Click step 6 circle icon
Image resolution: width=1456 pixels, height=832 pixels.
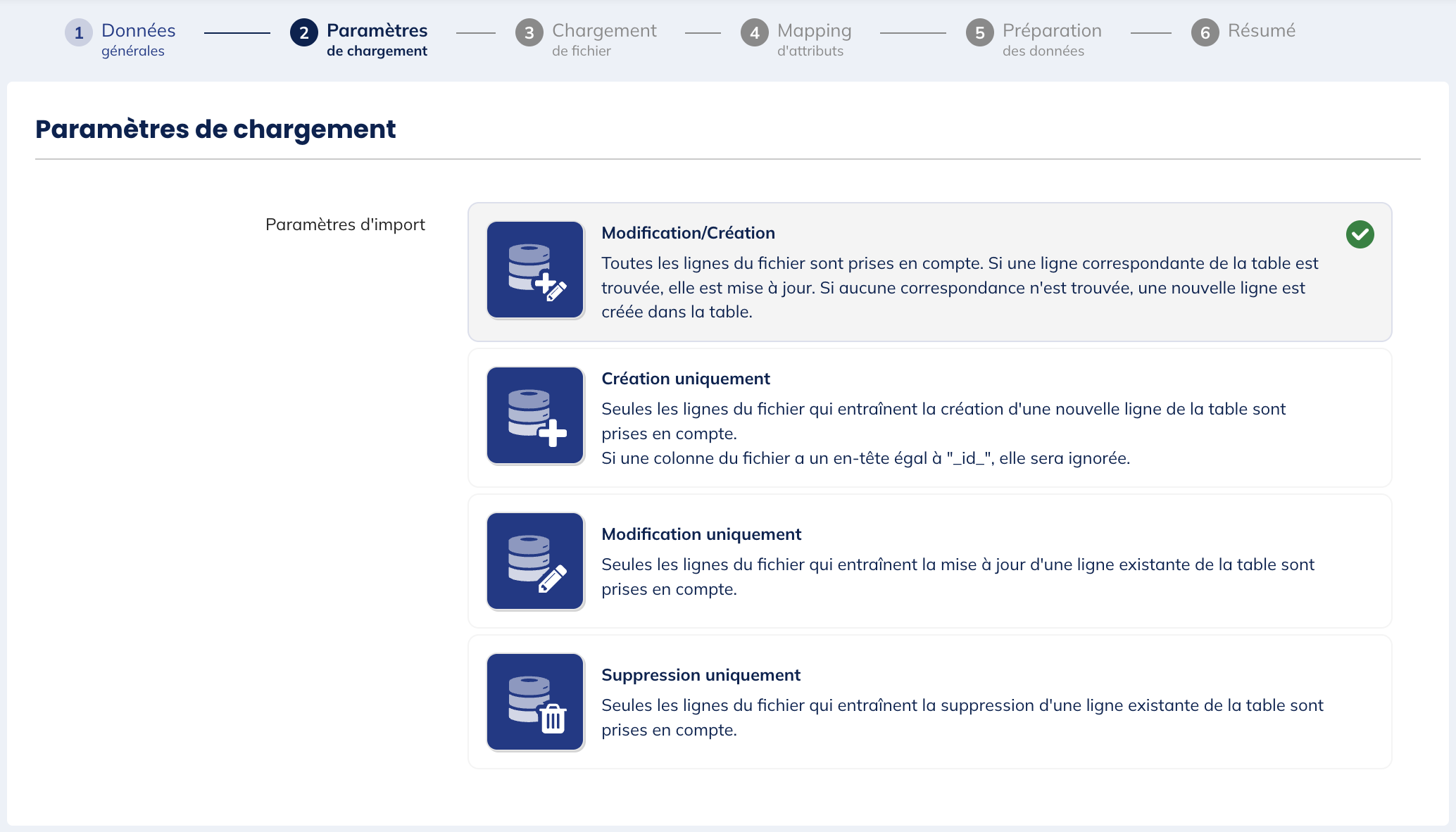[1205, 32]
